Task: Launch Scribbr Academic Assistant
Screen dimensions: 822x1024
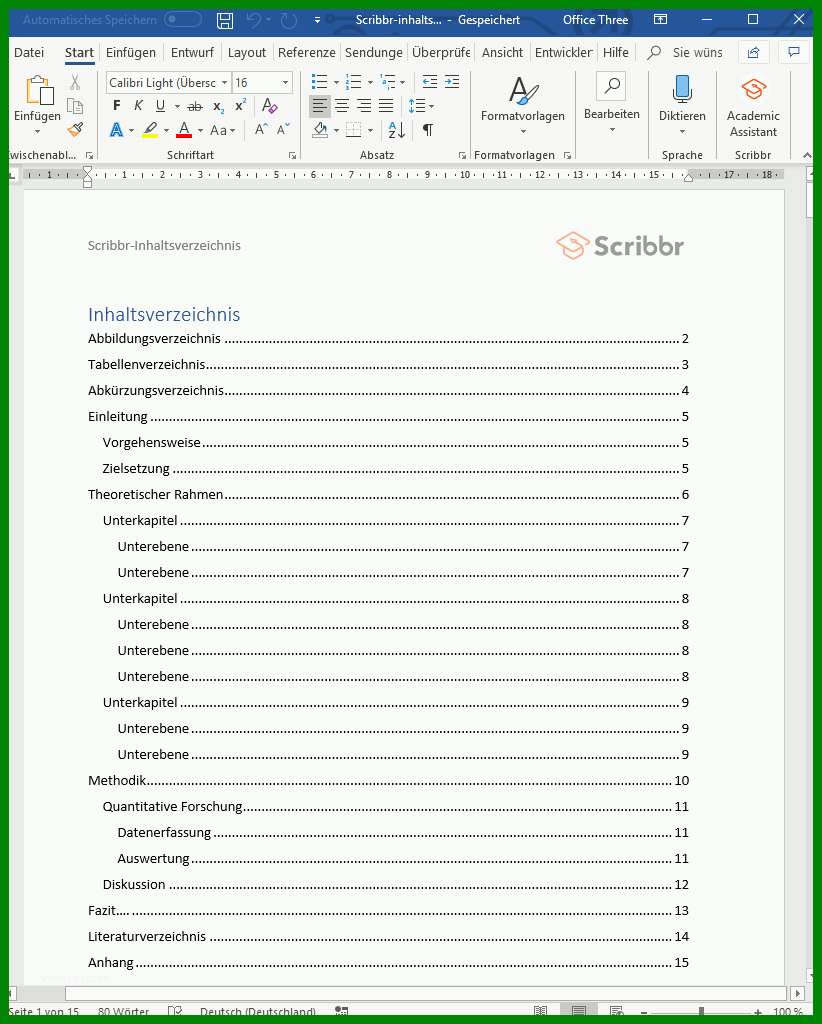Action: point(753,108)
